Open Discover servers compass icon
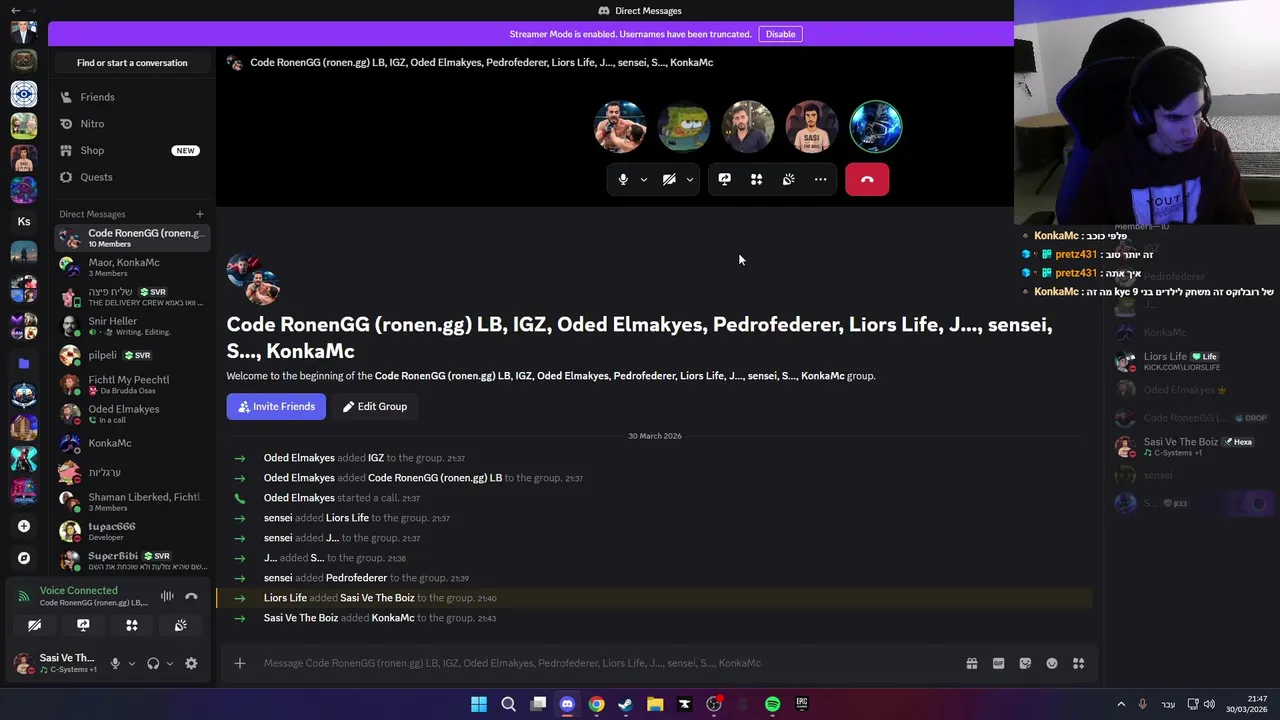This screenshot has width=1280, height=720. coord(24,558)
